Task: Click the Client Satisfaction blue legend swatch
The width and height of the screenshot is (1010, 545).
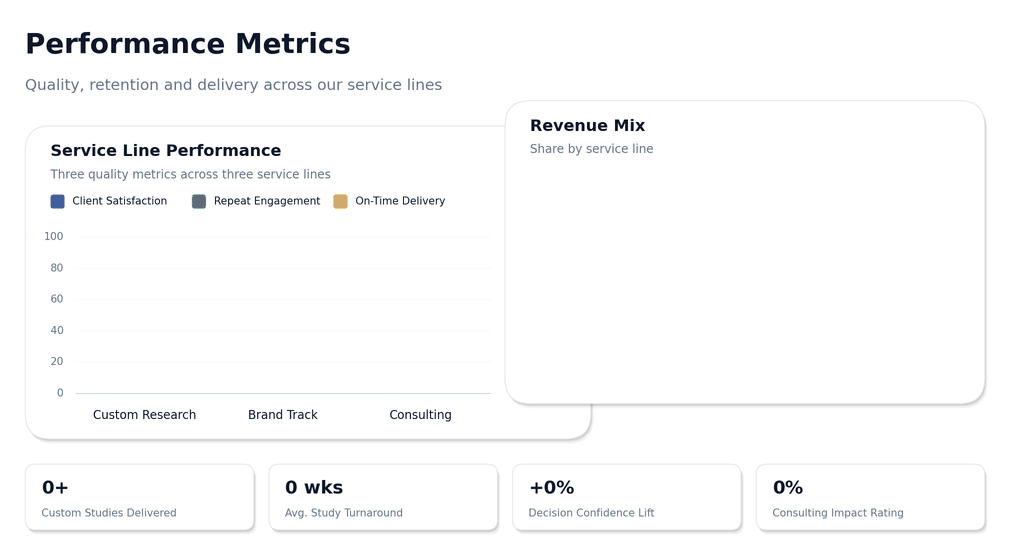Action: (x=57, y=202)
